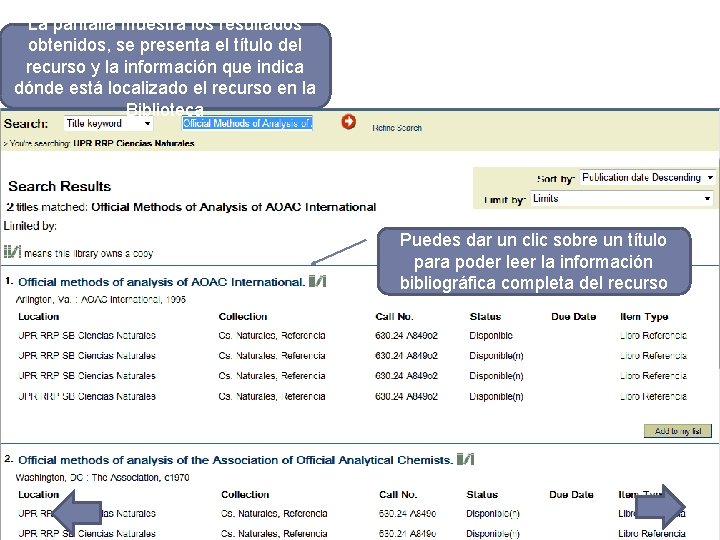Open the Sort by Publication date Descending dropdown
The image size is (720, 540).
(647, 177)
